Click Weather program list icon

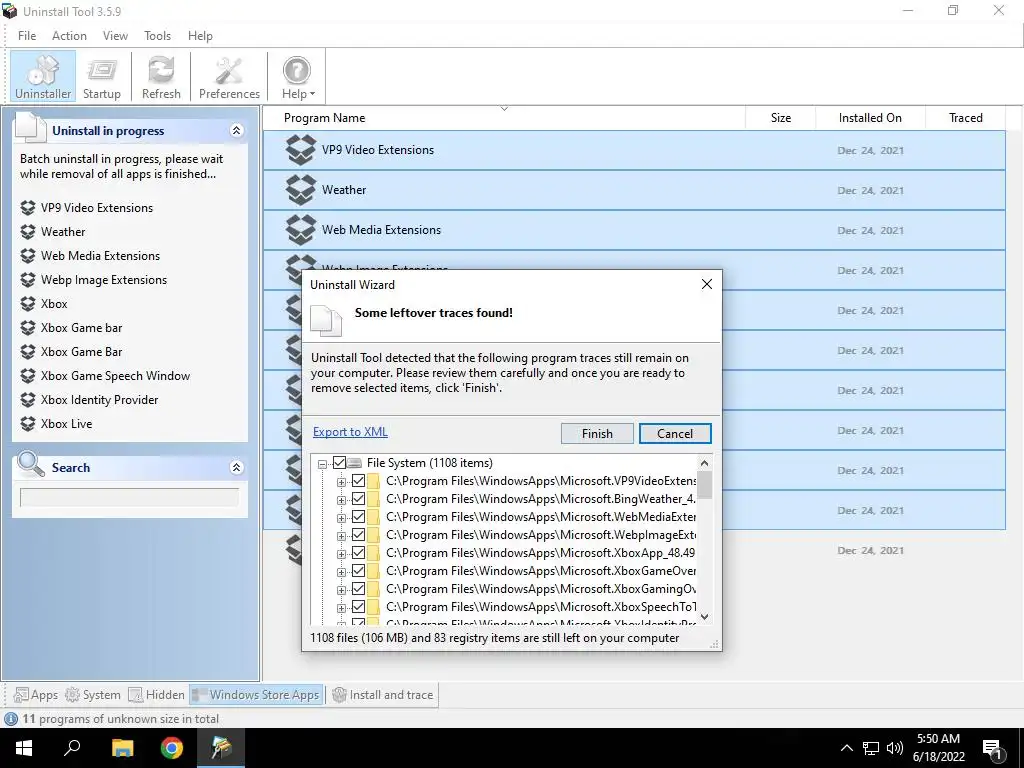[300, 190]
